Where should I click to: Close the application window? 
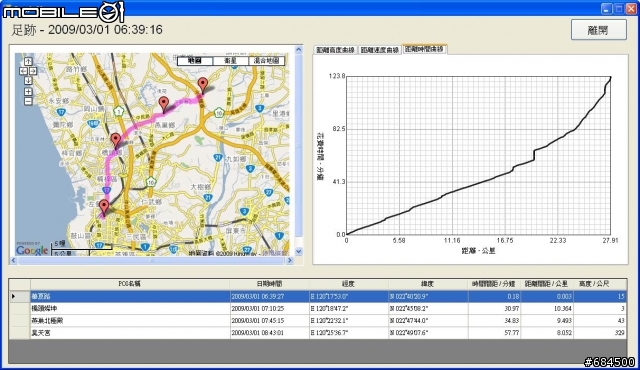tap(632, 9)
